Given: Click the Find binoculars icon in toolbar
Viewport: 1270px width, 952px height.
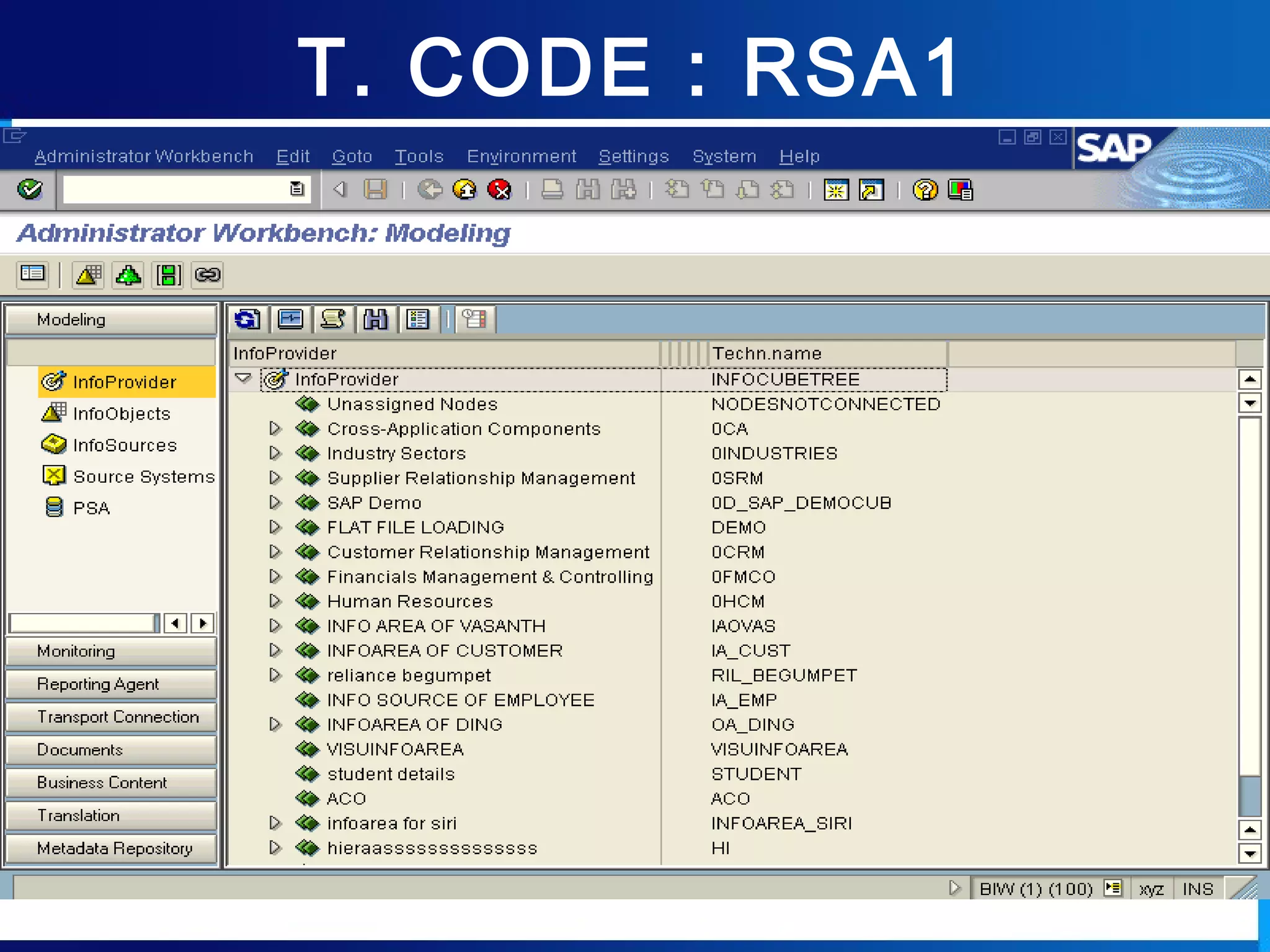Looking at the screenshot, I should coord(587,190).
